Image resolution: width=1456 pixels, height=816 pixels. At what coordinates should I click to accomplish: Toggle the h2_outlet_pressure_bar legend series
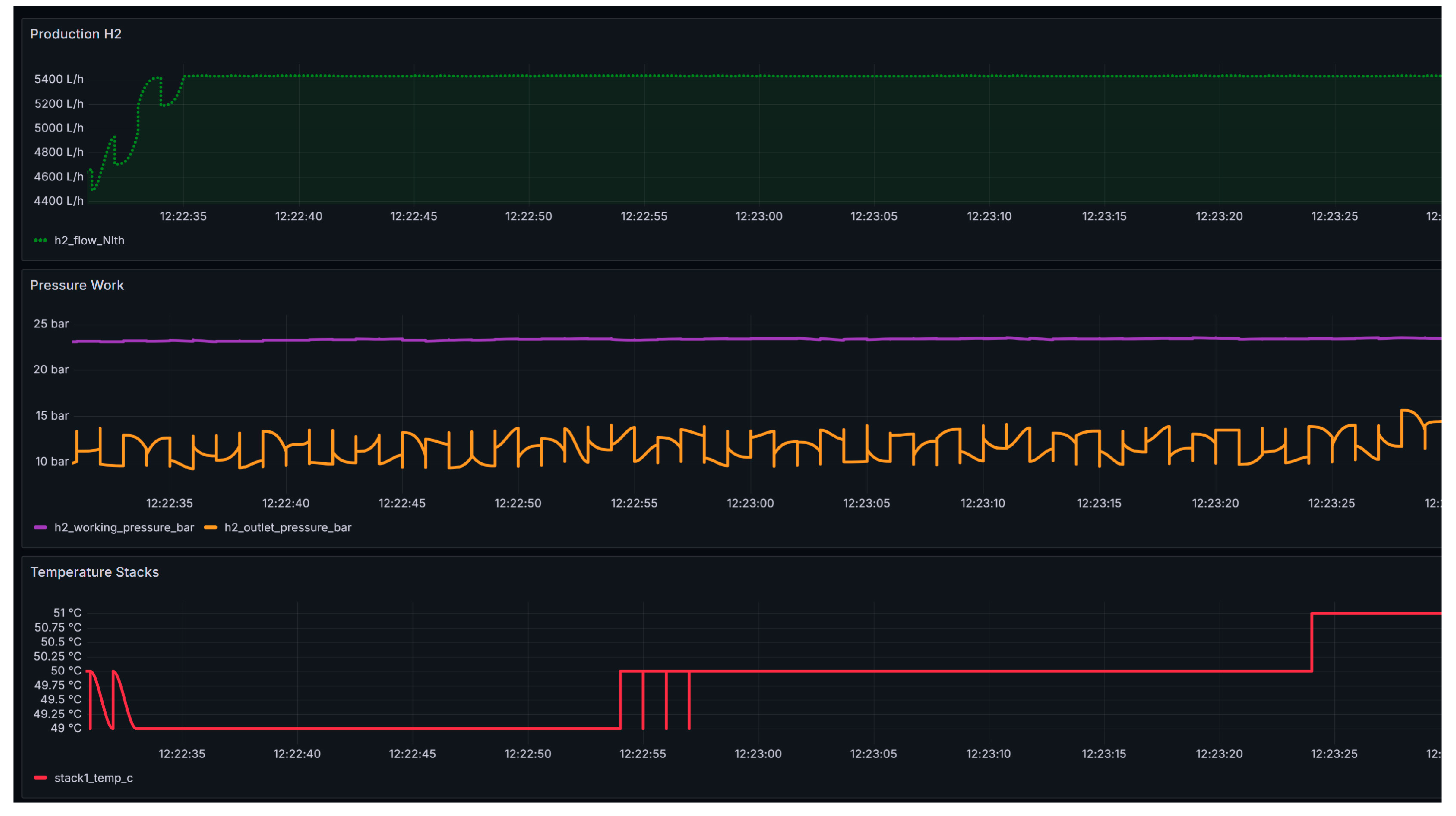288,527
